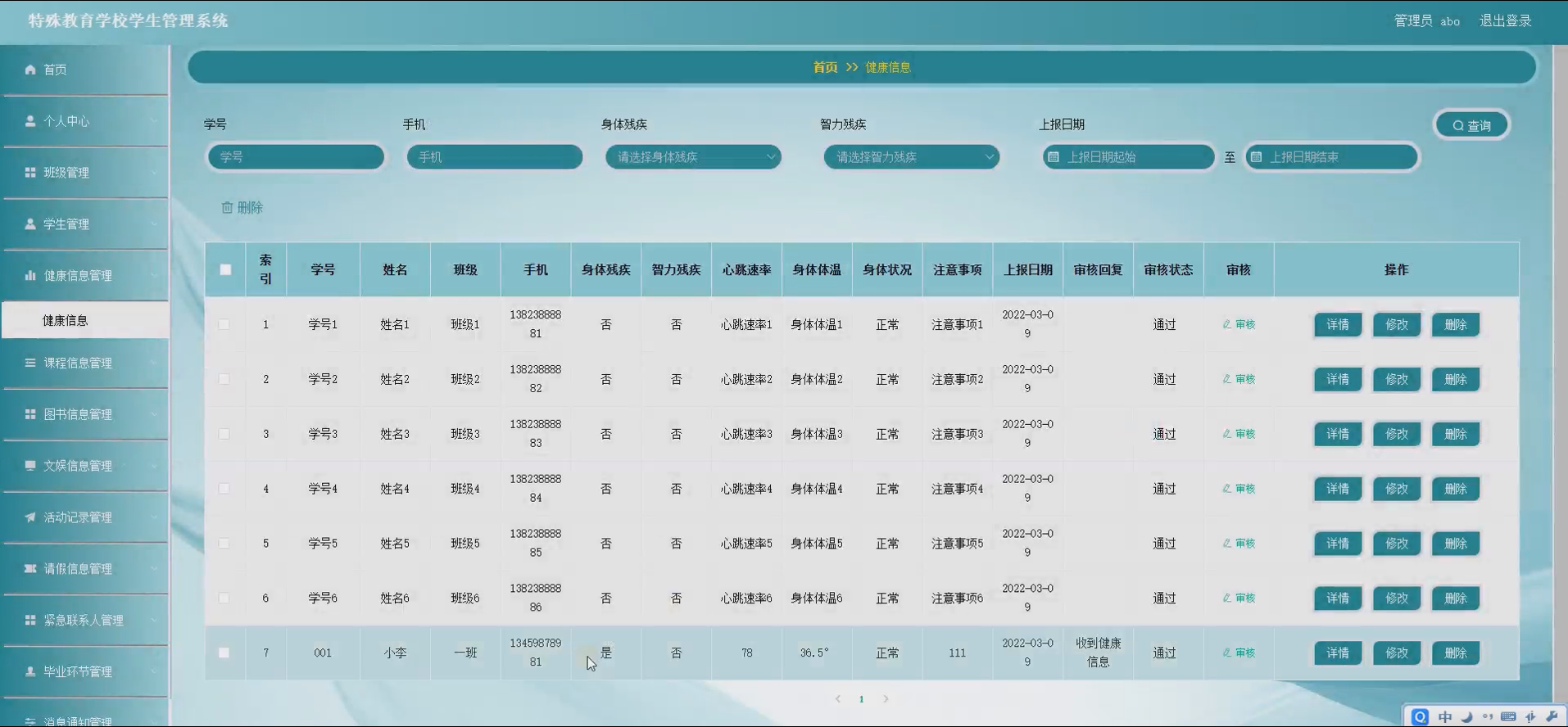Click 修改 button for row 学号2
The image size is (1568, 727).
1397,380
